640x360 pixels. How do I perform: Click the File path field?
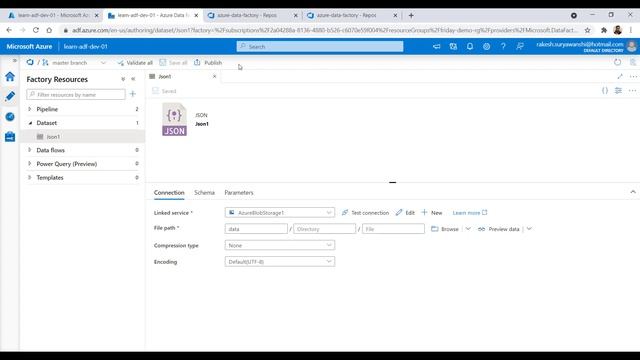tap(393, 229)
